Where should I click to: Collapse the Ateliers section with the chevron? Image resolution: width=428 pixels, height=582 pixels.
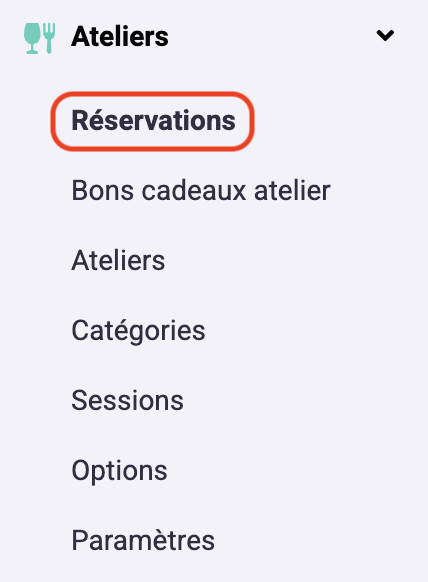tap(385, 36)
